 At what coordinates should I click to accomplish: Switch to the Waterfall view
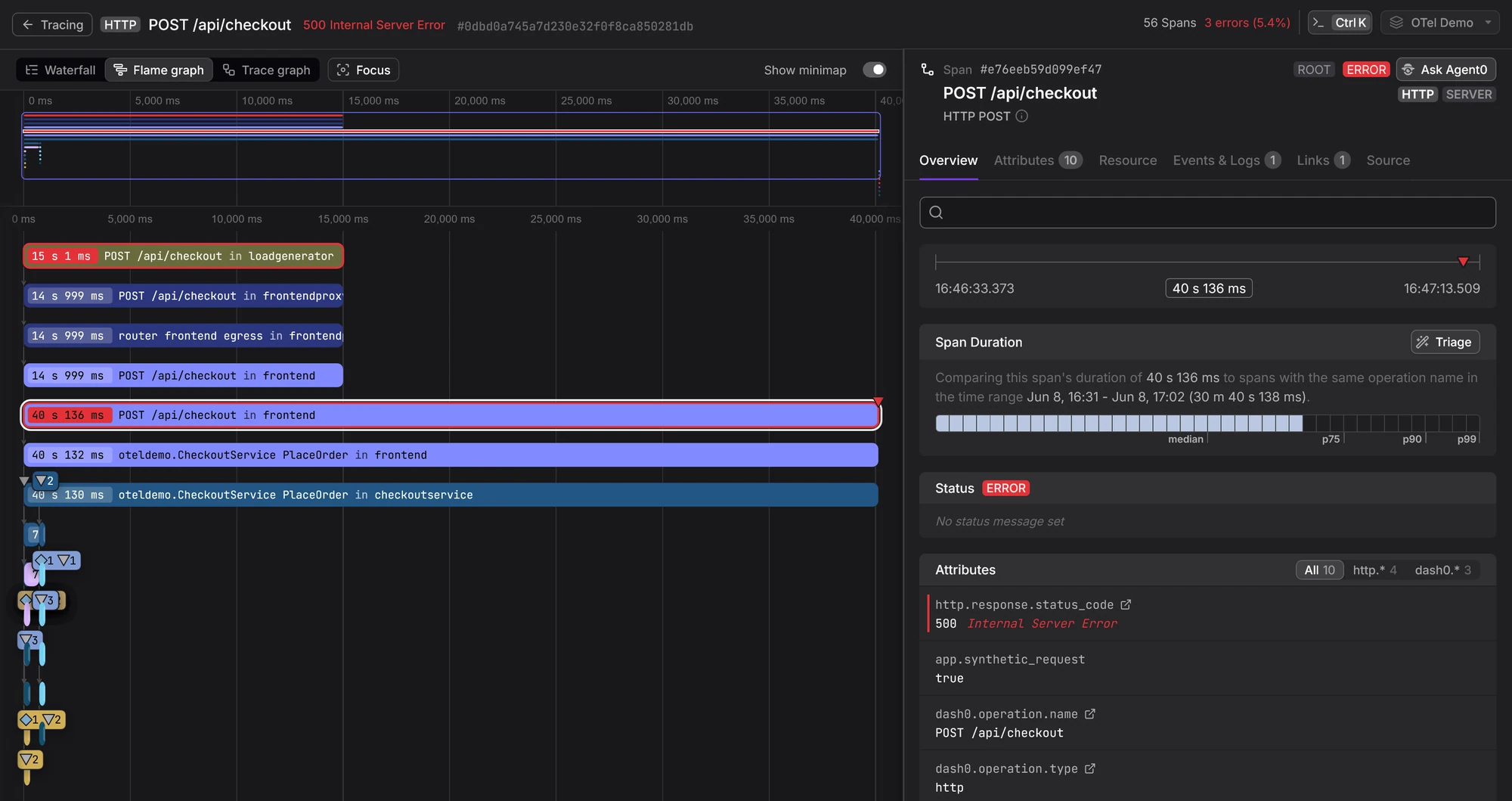(x=60, y=70)
